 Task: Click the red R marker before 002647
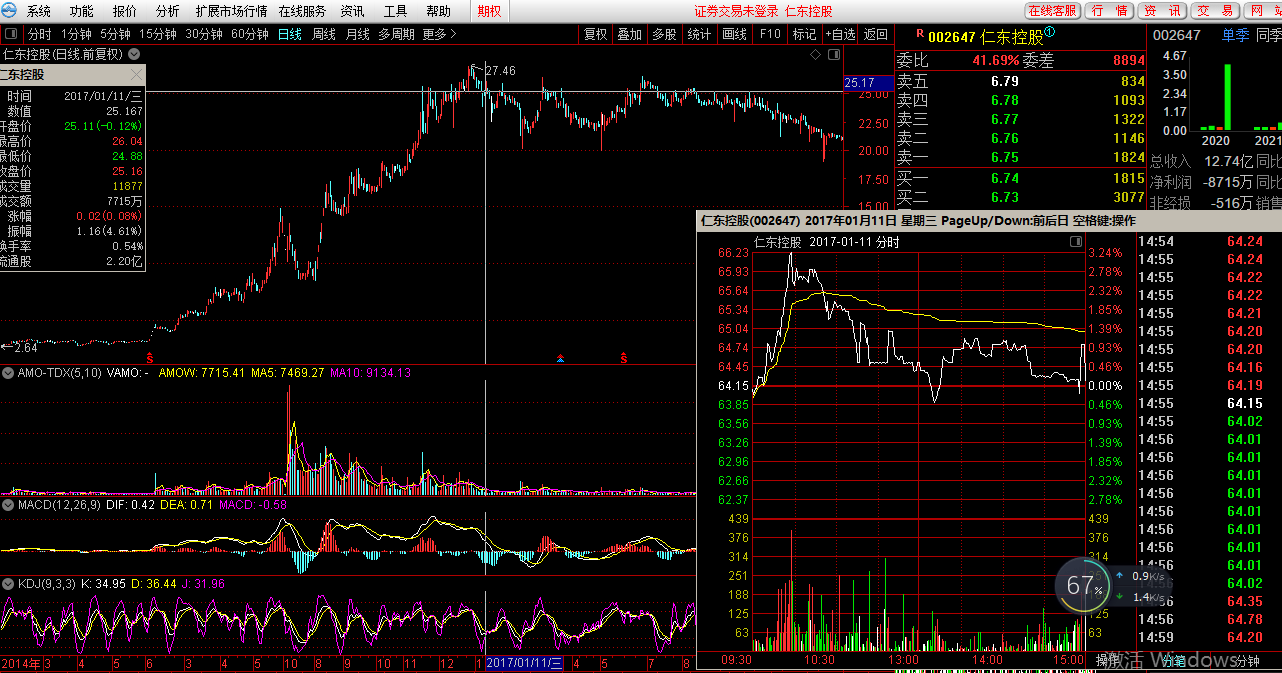coord(920,33)
